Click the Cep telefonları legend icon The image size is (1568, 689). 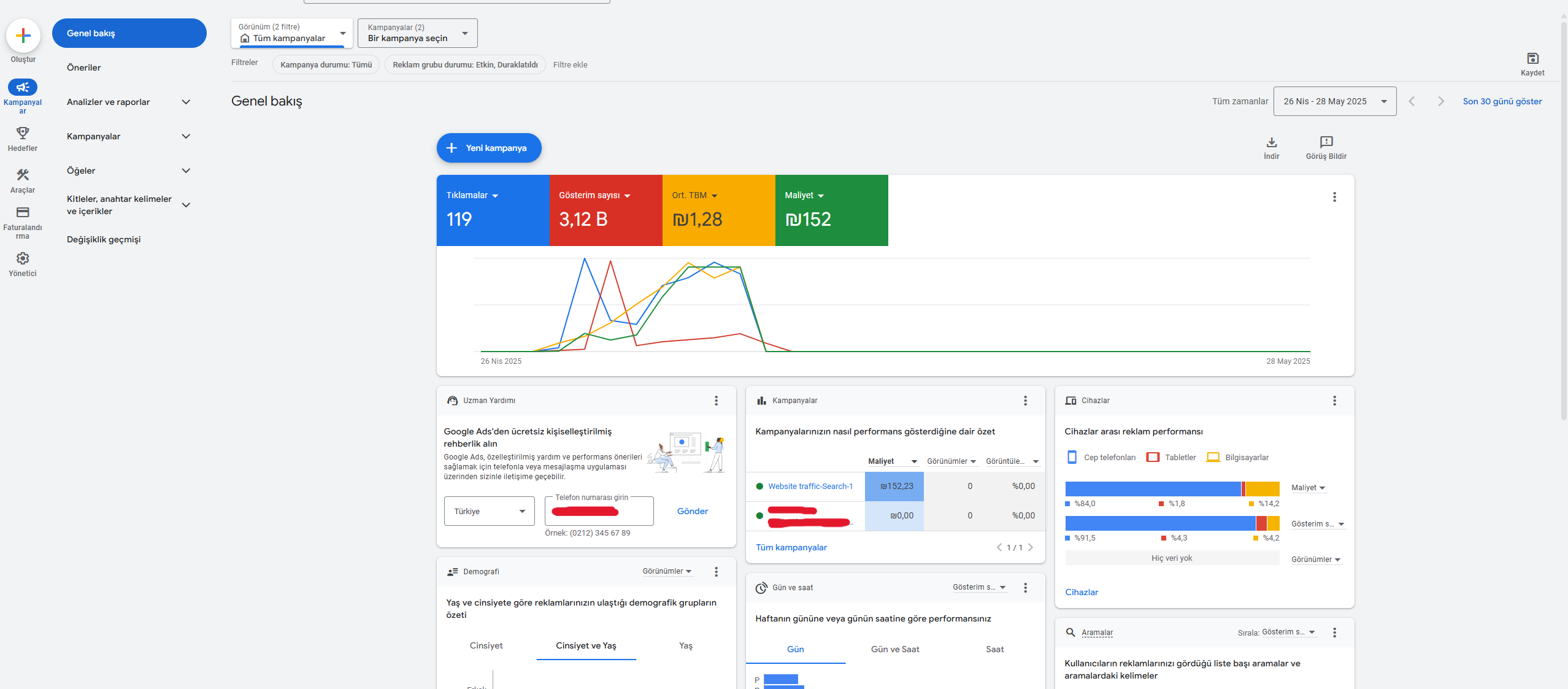[1072, 457]
